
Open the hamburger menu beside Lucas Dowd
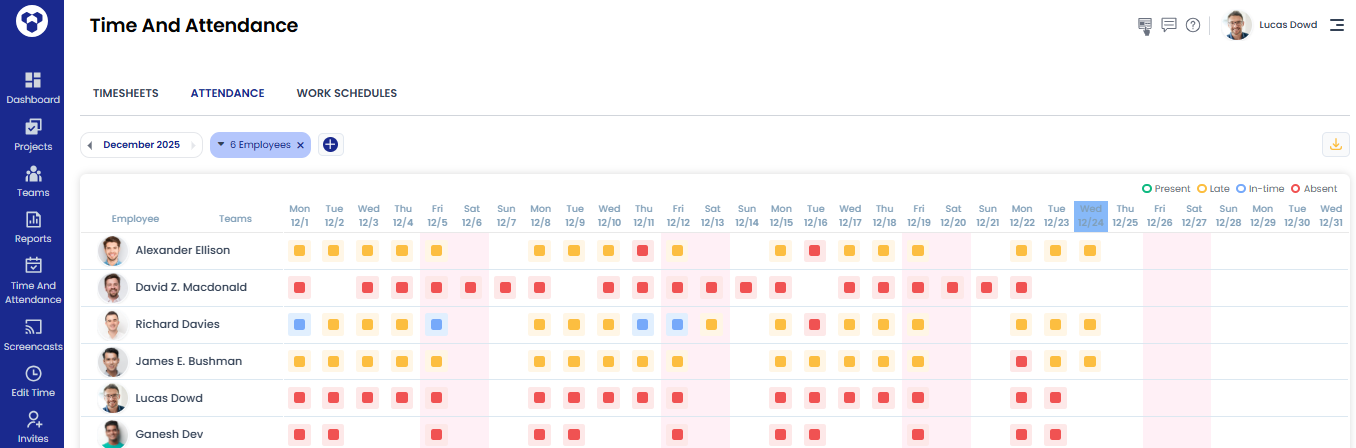1336,25
